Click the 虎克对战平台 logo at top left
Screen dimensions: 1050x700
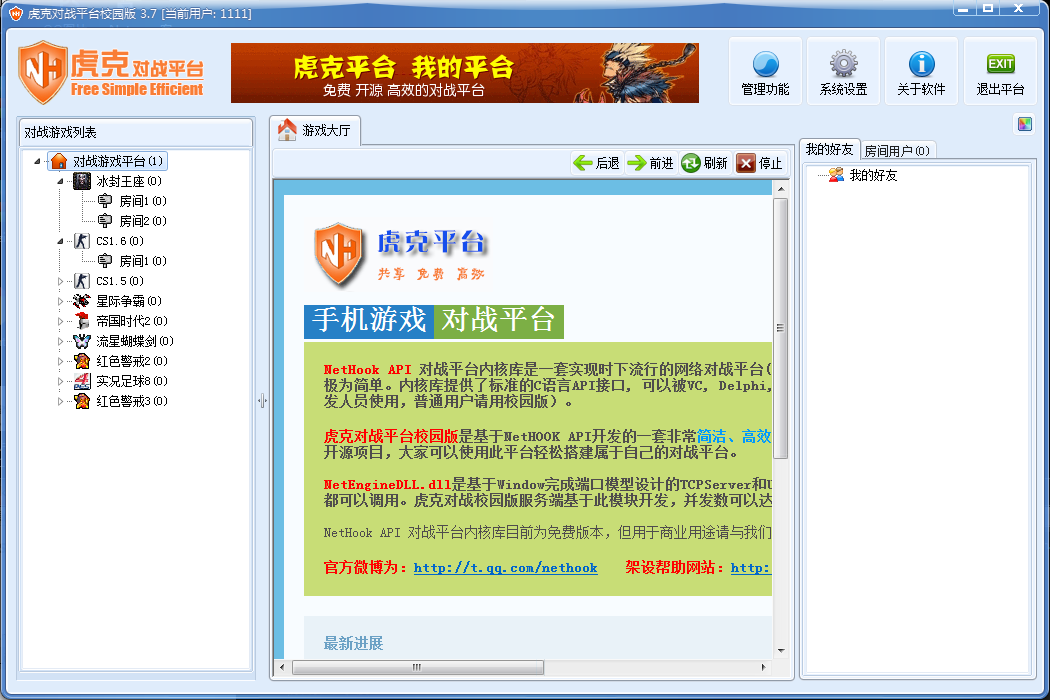pyautogui.click(x=111, y=72)
